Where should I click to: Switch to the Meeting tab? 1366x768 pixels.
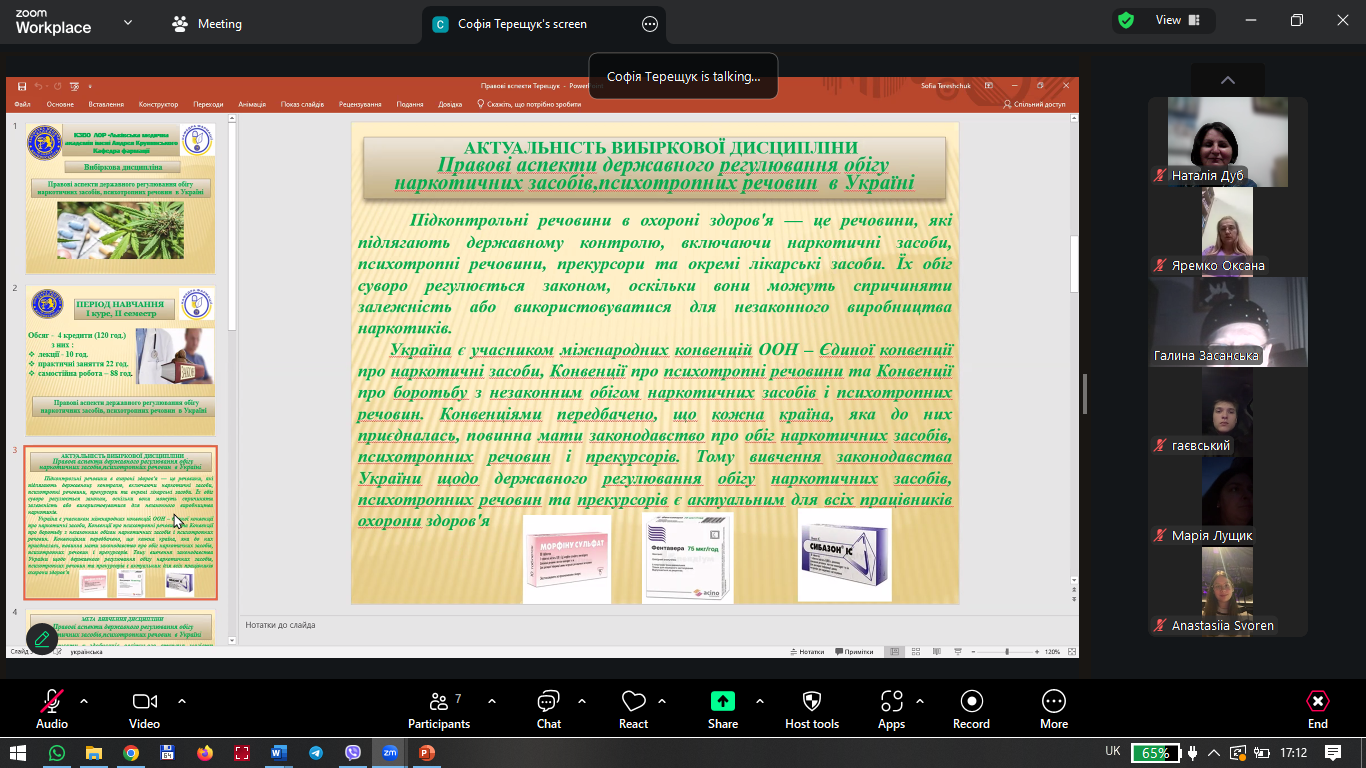click(207, 24)
